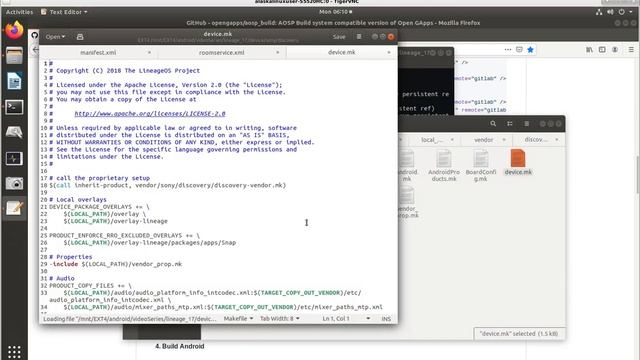Click the Firefox page scrollbar

[638, 175]
